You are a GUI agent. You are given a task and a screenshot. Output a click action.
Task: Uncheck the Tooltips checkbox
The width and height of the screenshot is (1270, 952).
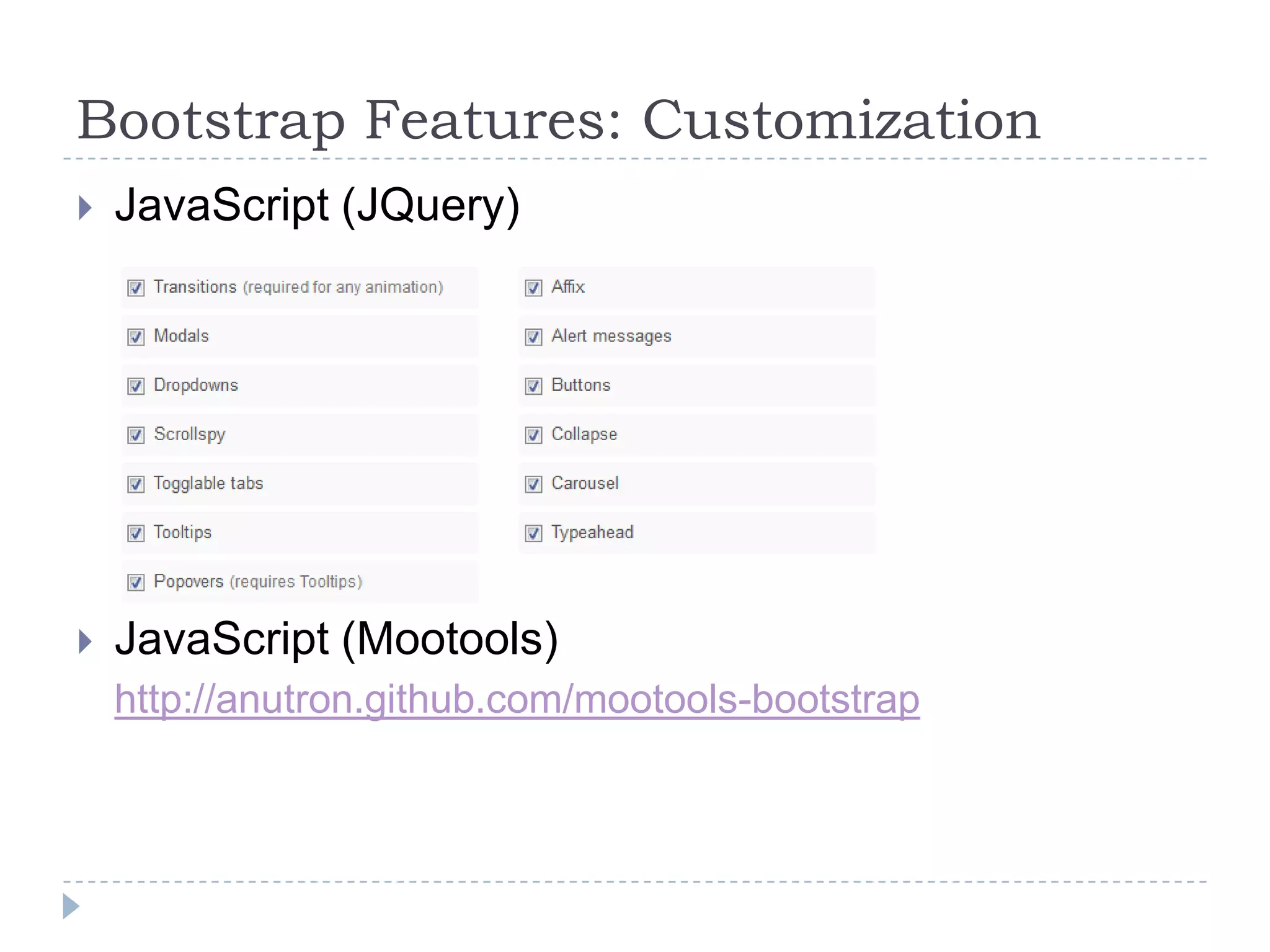(136, 532)
